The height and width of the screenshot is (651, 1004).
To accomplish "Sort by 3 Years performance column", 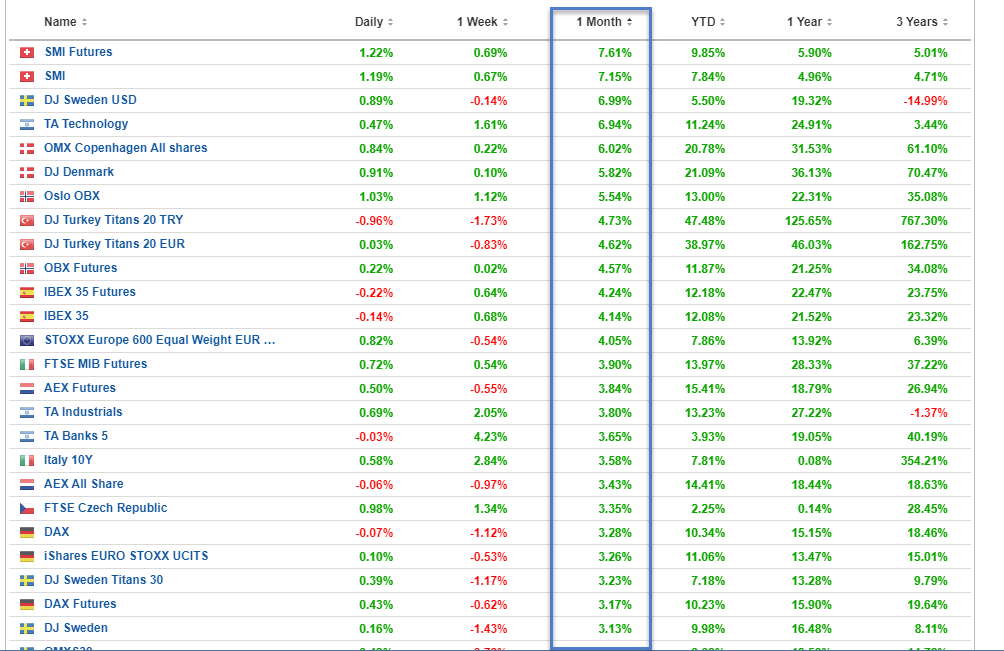I will [922, 22].
